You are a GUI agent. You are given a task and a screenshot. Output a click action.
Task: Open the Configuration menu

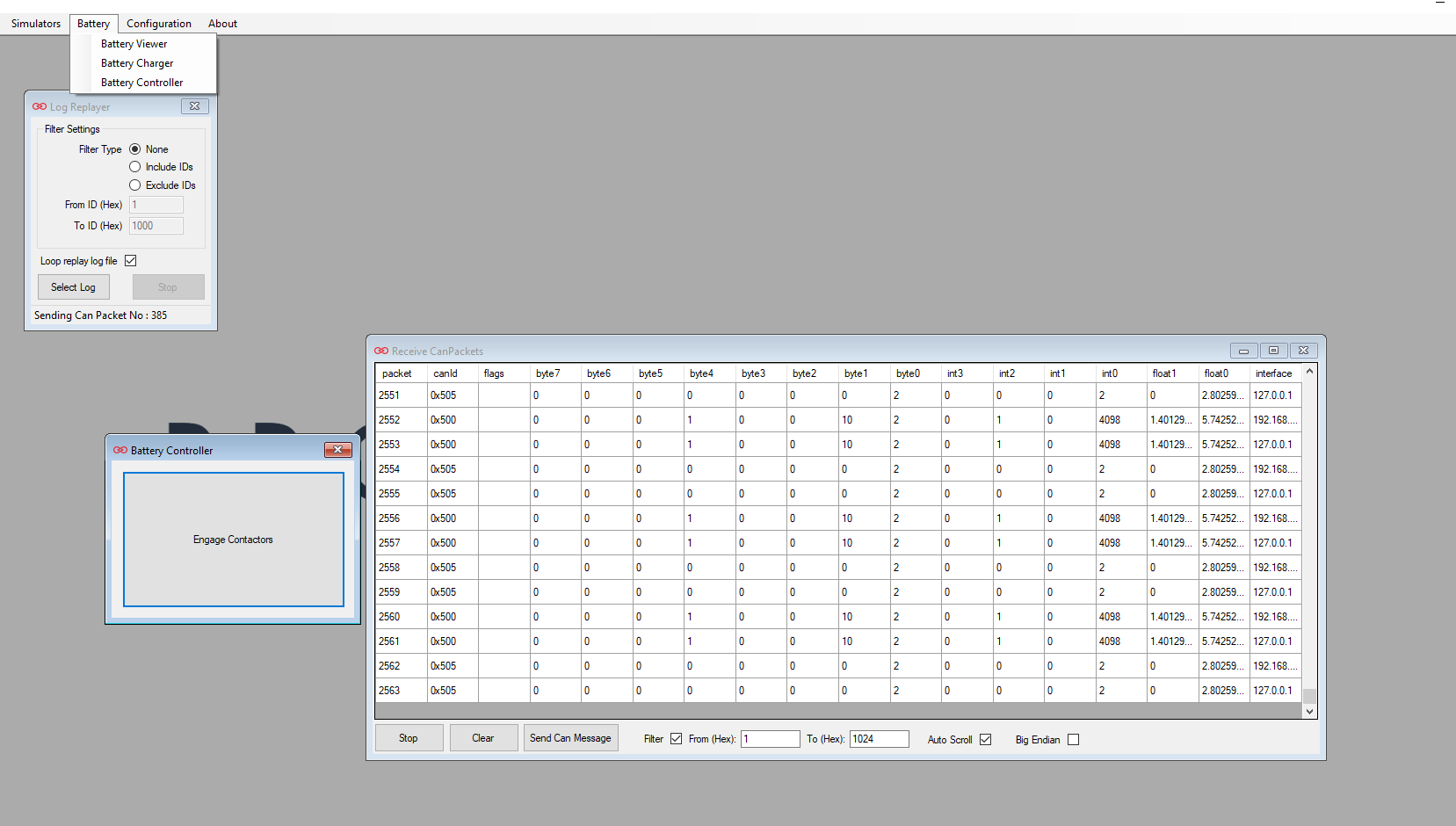159,24
